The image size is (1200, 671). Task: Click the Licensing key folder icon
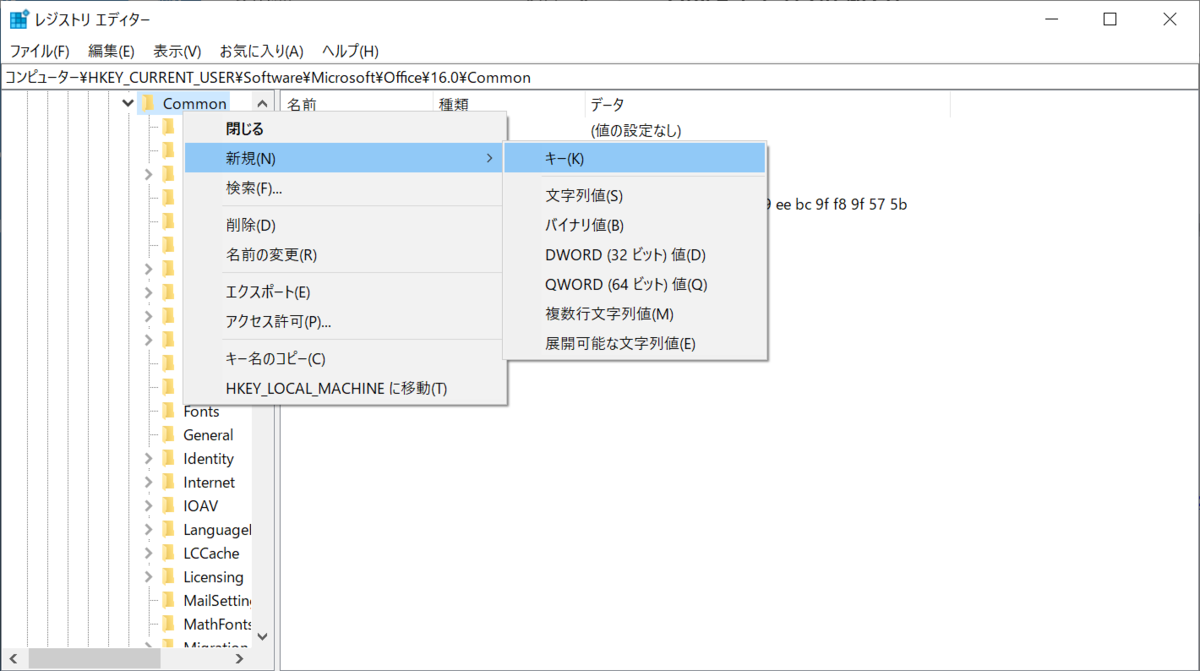168,577
